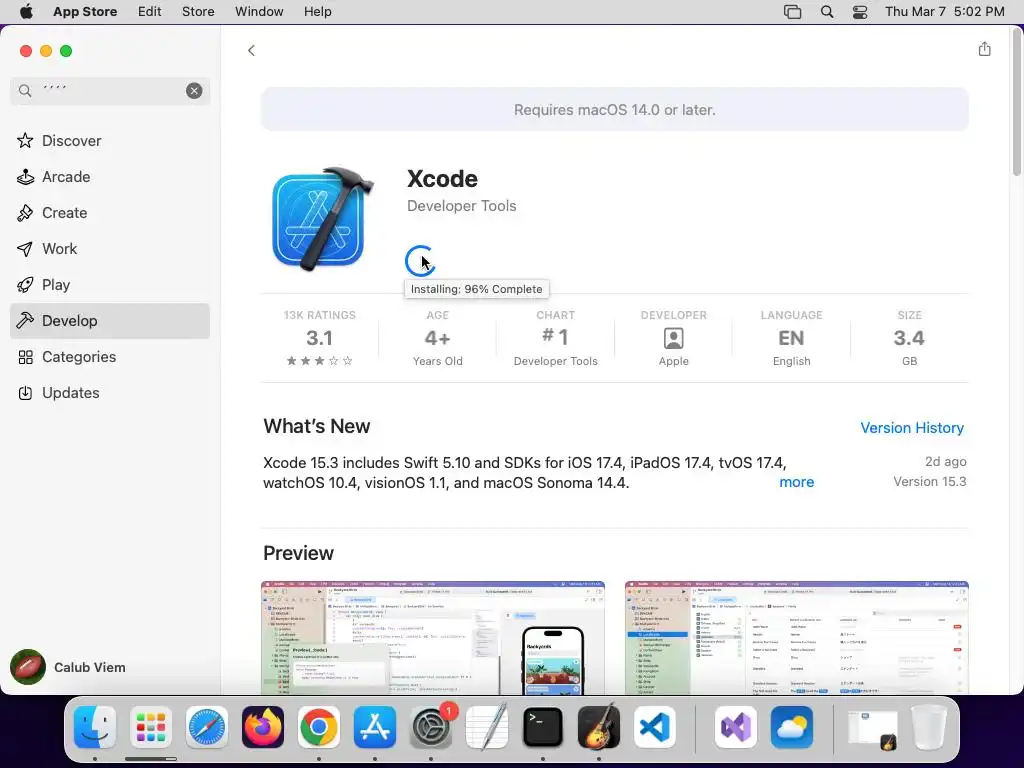Open Trash from the Dock
The image size is (1024, 768).
[929, 727]
